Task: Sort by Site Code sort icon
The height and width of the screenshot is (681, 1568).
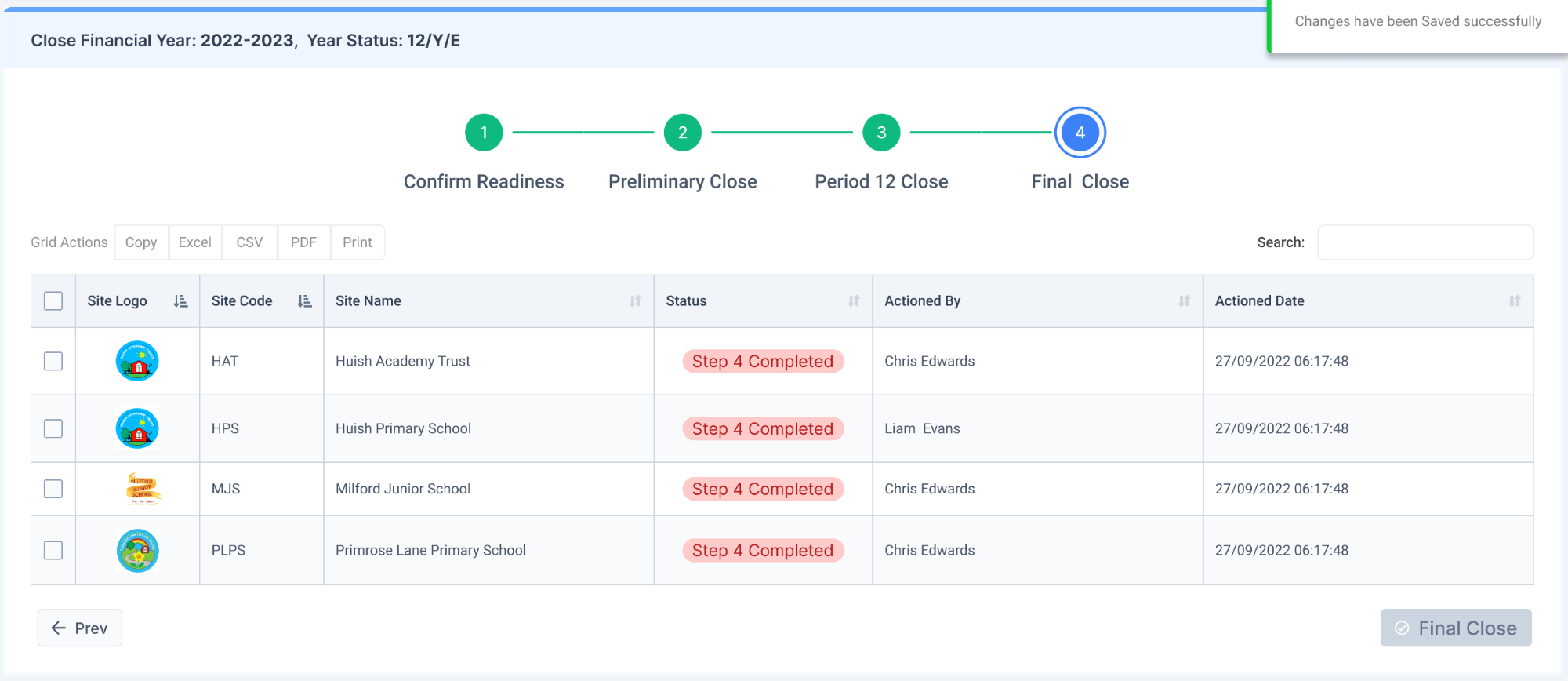Action: click(304, 301)
